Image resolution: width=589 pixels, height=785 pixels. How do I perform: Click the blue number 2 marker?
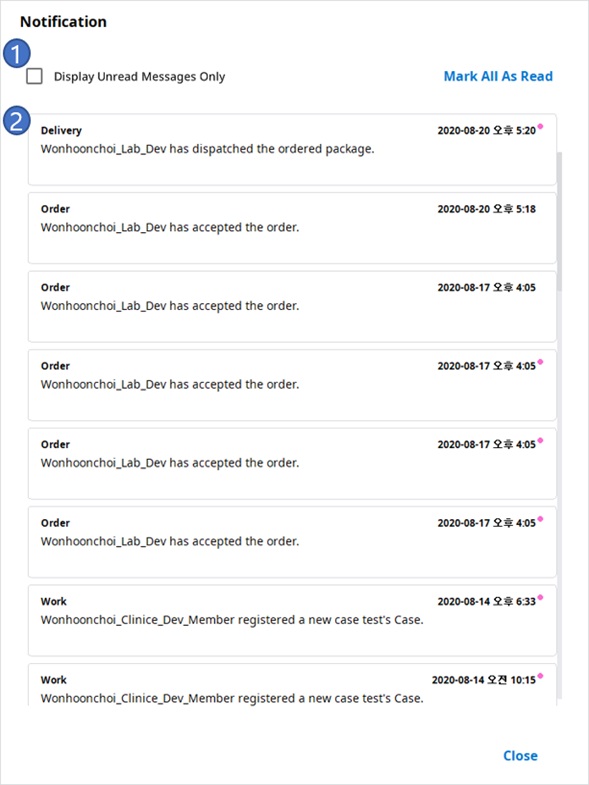17,122
